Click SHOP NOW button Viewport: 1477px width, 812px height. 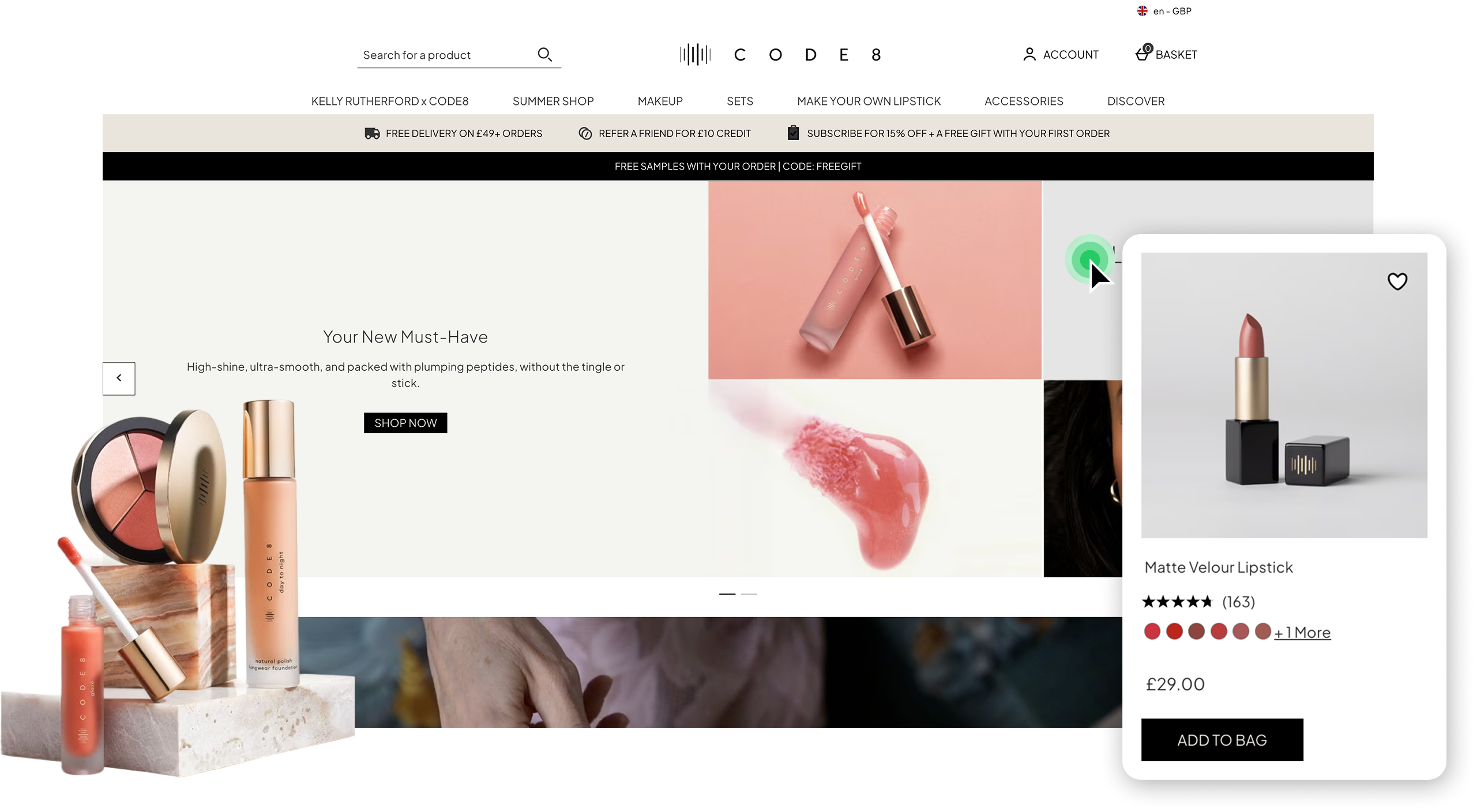click(405, 423)
